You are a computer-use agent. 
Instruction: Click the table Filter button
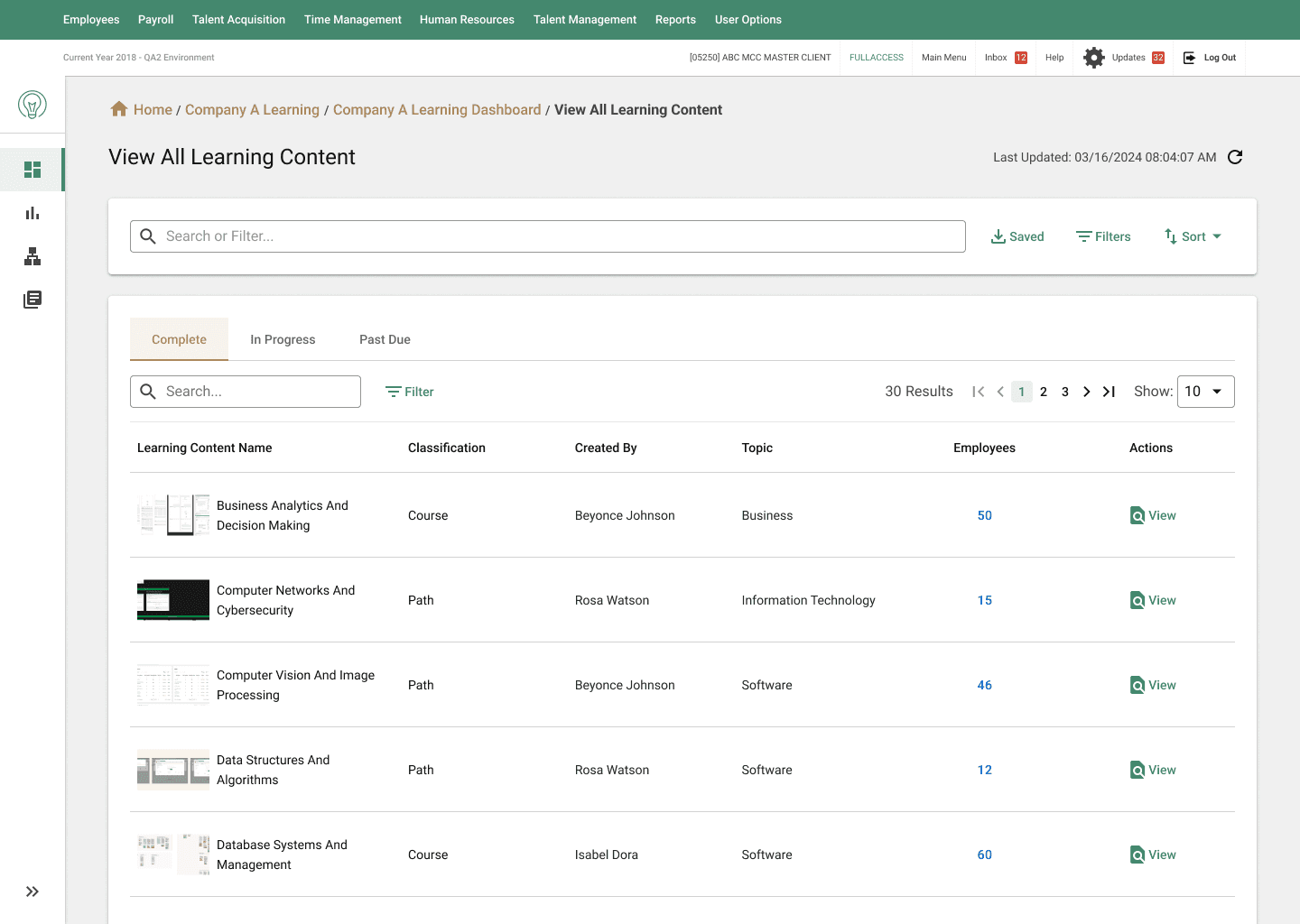pyautogui.click(x=410, y=392)
